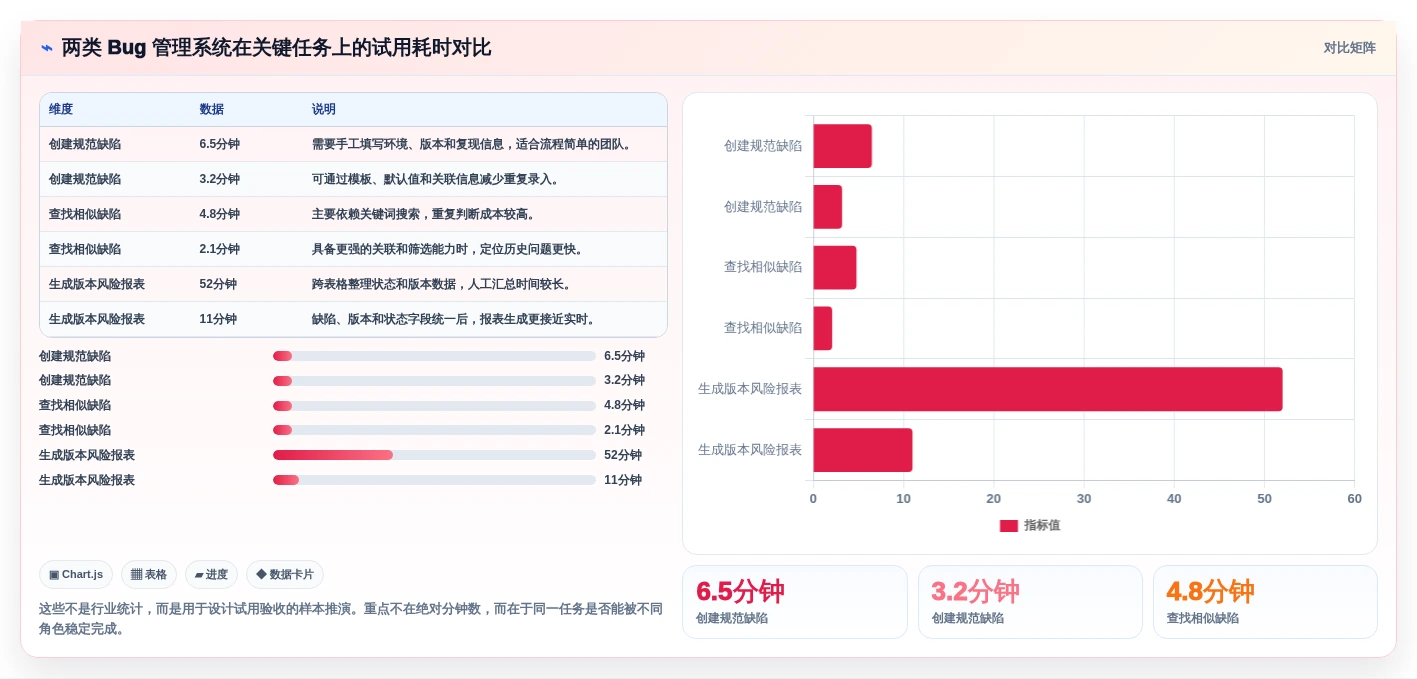Click table cell 缺陷、版本和状态字段统一后
Screen dimensions: 1417x679
(454, 319)
